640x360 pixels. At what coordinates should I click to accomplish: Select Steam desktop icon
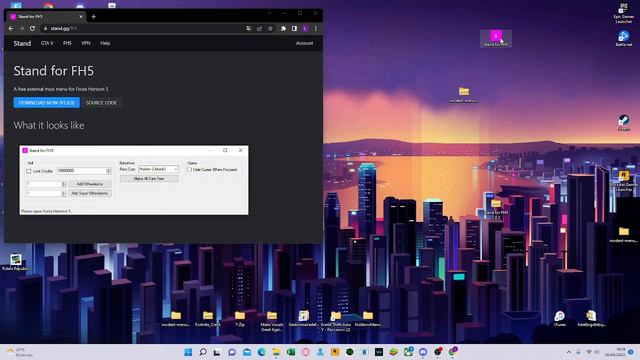(x=624, y=123)
